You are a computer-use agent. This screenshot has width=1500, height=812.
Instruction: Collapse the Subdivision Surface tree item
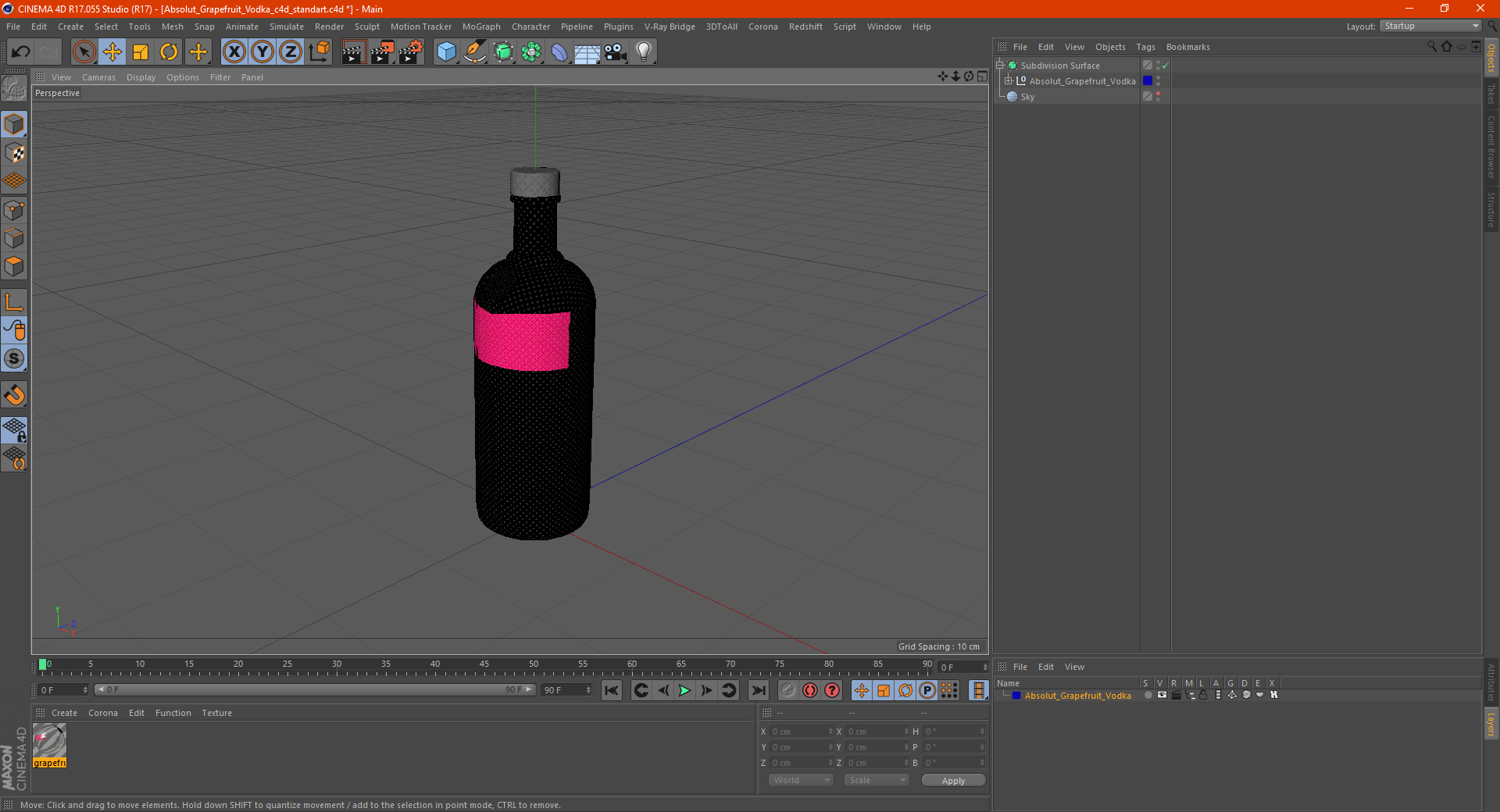pos(1000,66)
